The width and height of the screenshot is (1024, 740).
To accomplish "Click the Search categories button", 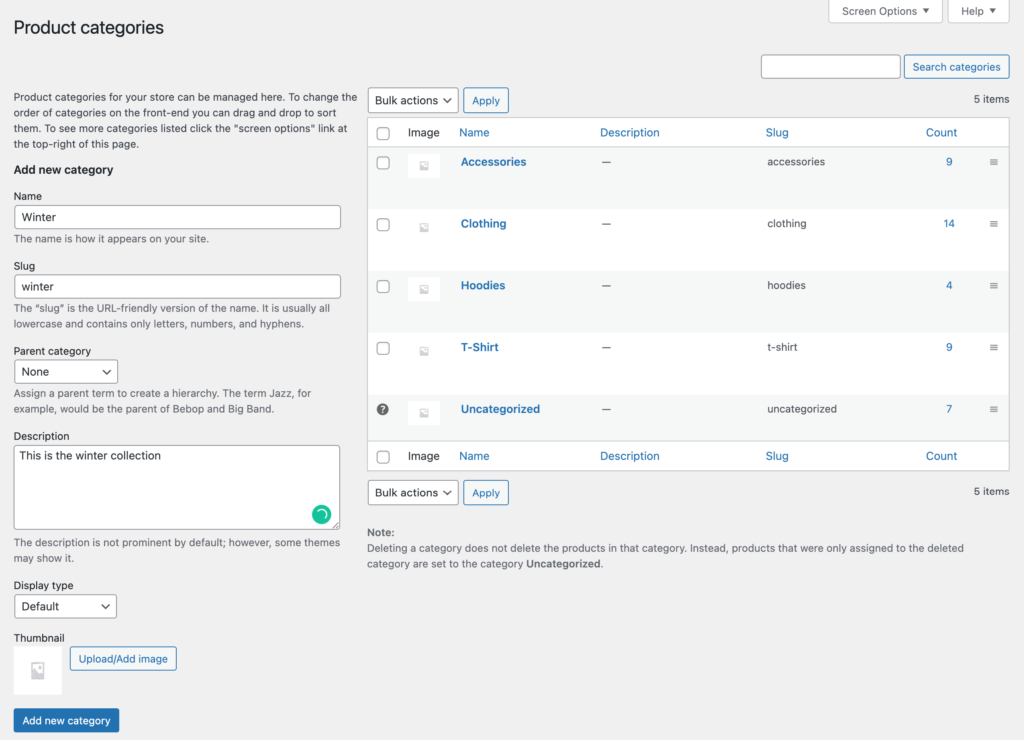I will click(x=955, y=67).
